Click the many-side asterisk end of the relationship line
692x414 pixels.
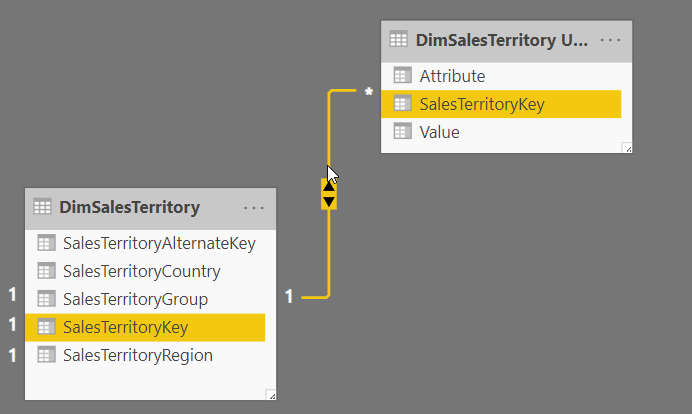[368, 92]
